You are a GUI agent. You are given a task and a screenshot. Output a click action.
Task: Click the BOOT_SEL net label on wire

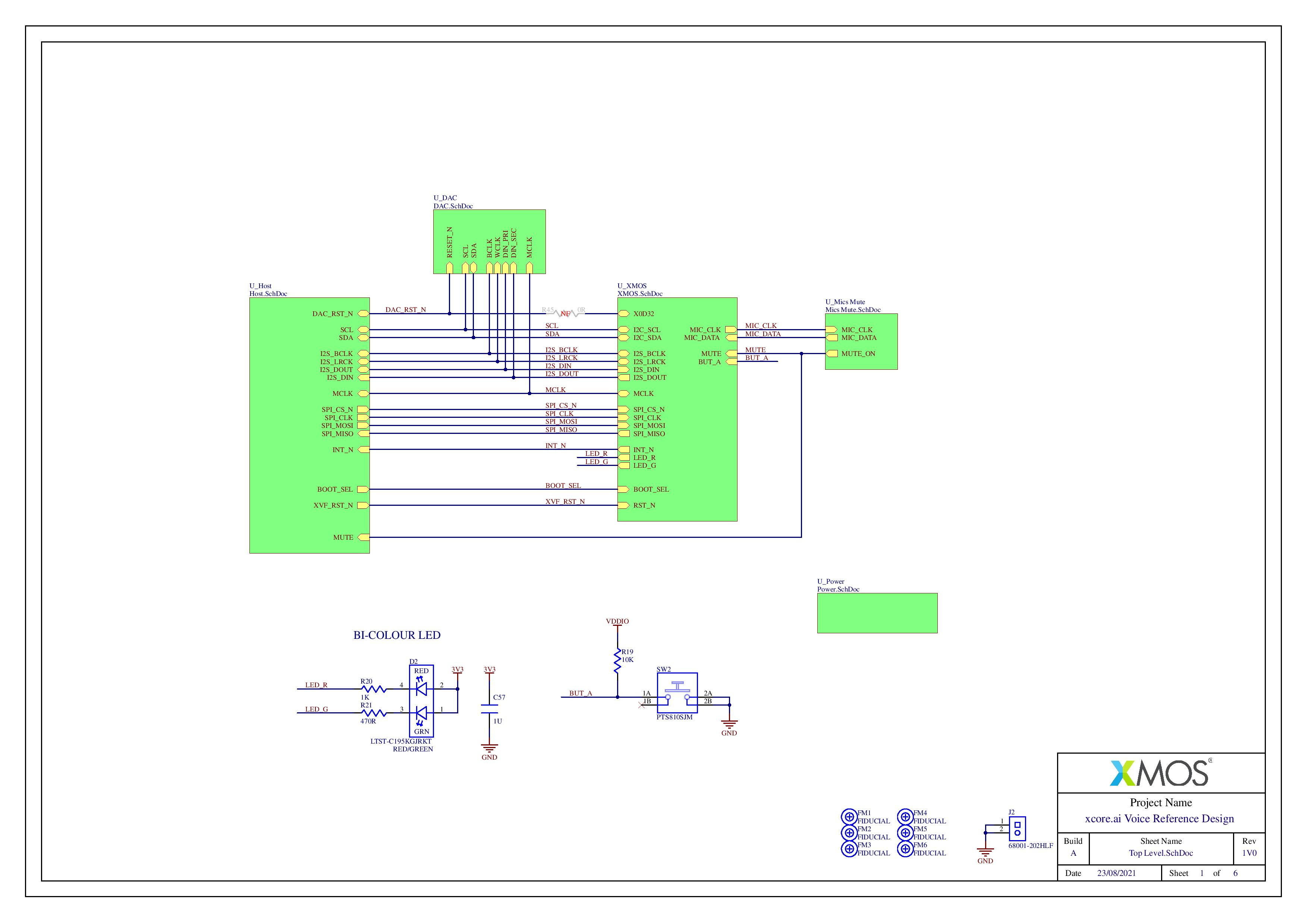click(x=563, y=486)
